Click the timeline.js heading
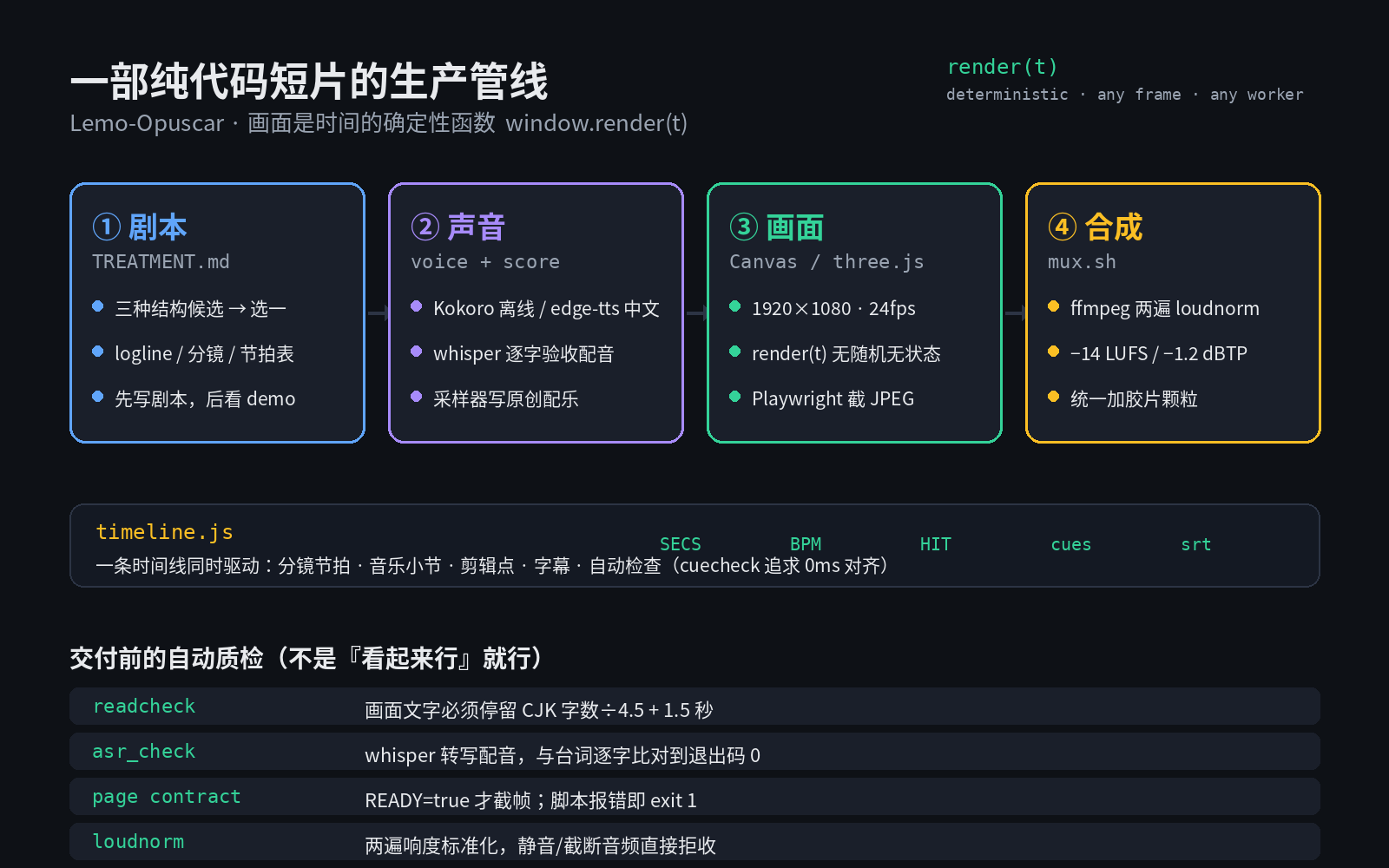The image size is (1389, 868). point(164,532)
